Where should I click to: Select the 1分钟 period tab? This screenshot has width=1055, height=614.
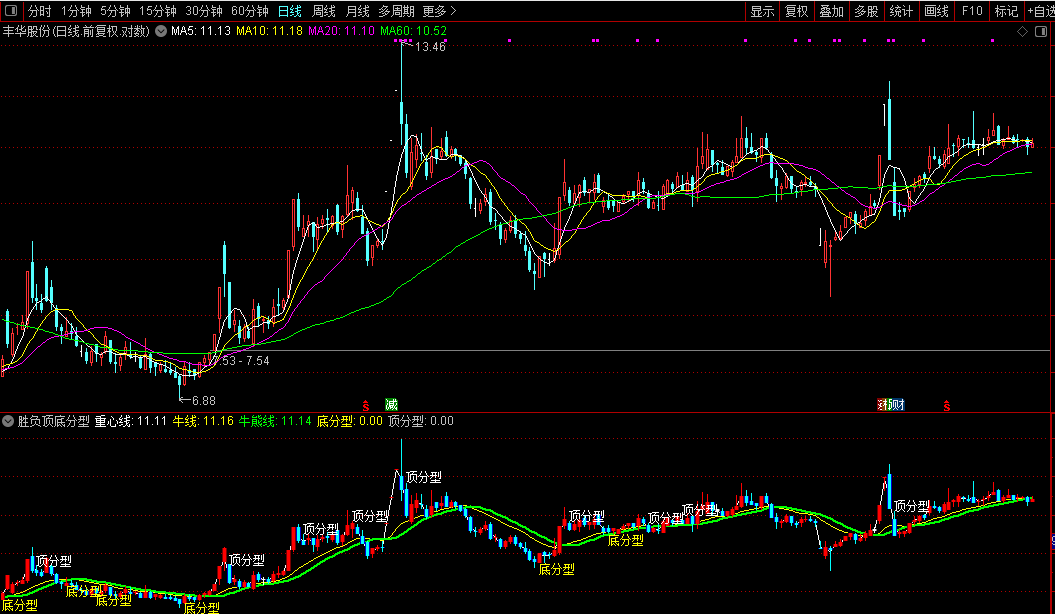[76, 11]
